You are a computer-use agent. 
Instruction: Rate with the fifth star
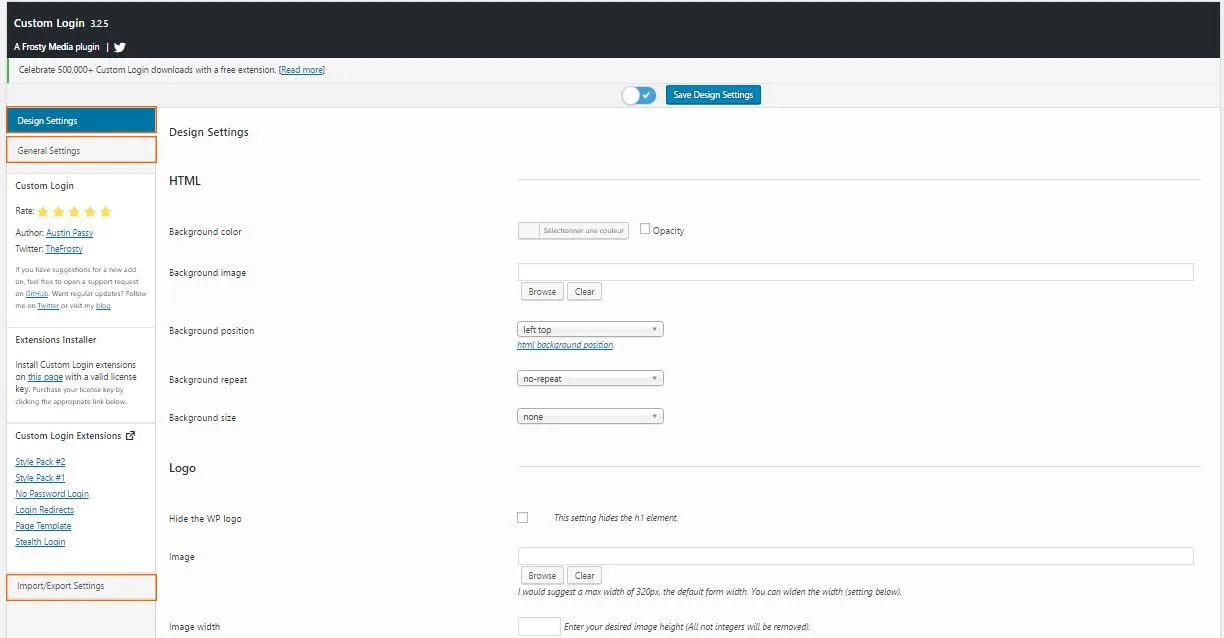(106, 212)
